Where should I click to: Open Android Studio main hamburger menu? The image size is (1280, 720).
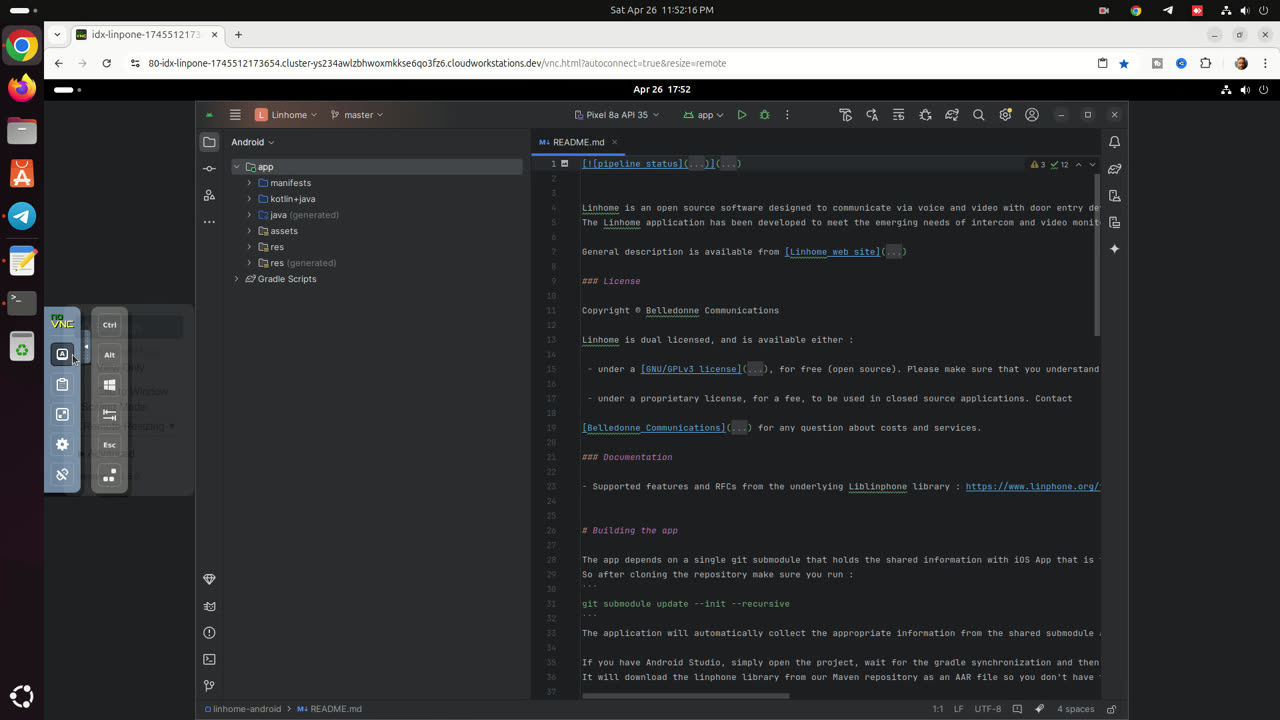point(235,115)
